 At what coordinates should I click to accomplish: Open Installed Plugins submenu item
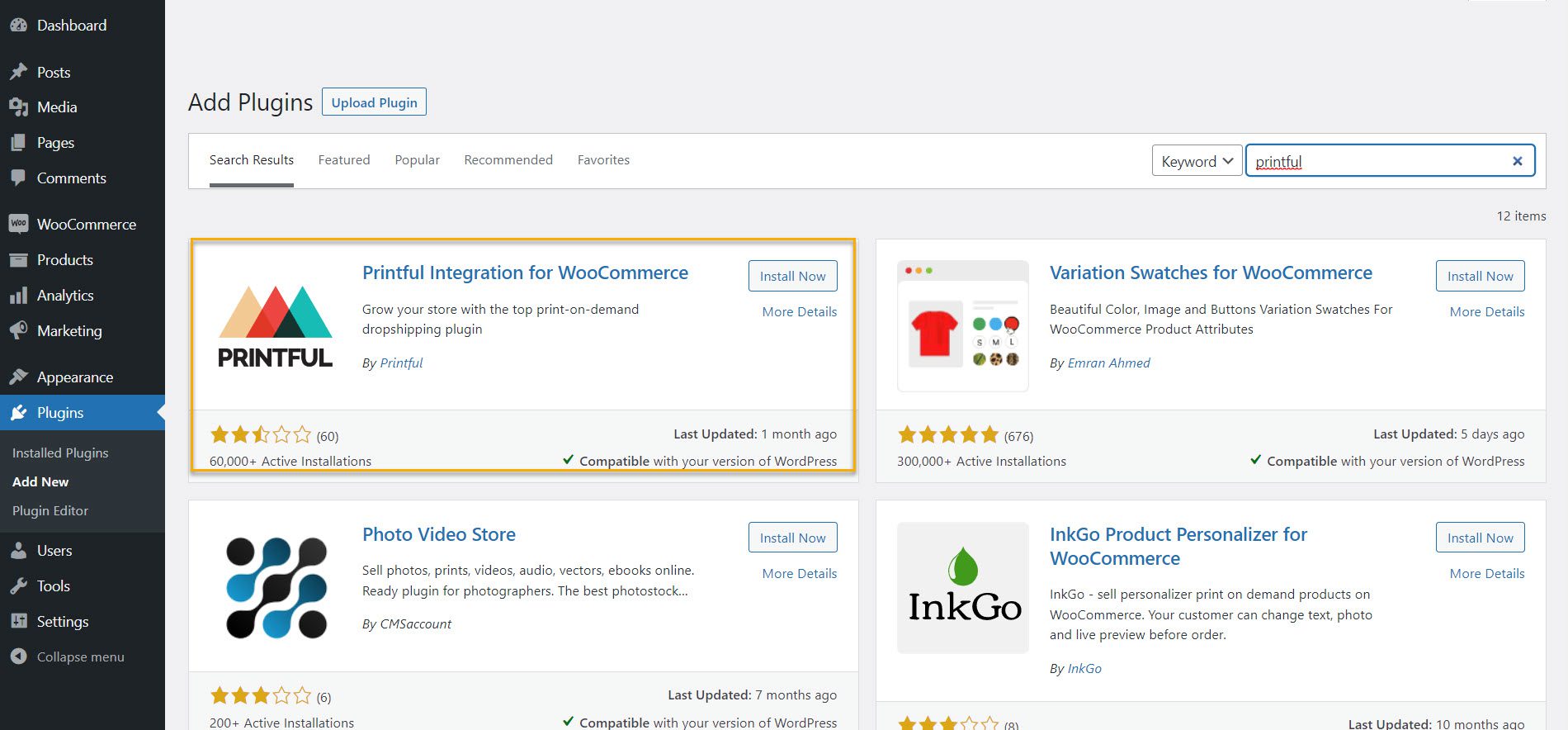pyautogui.click(x=60, y=453)
